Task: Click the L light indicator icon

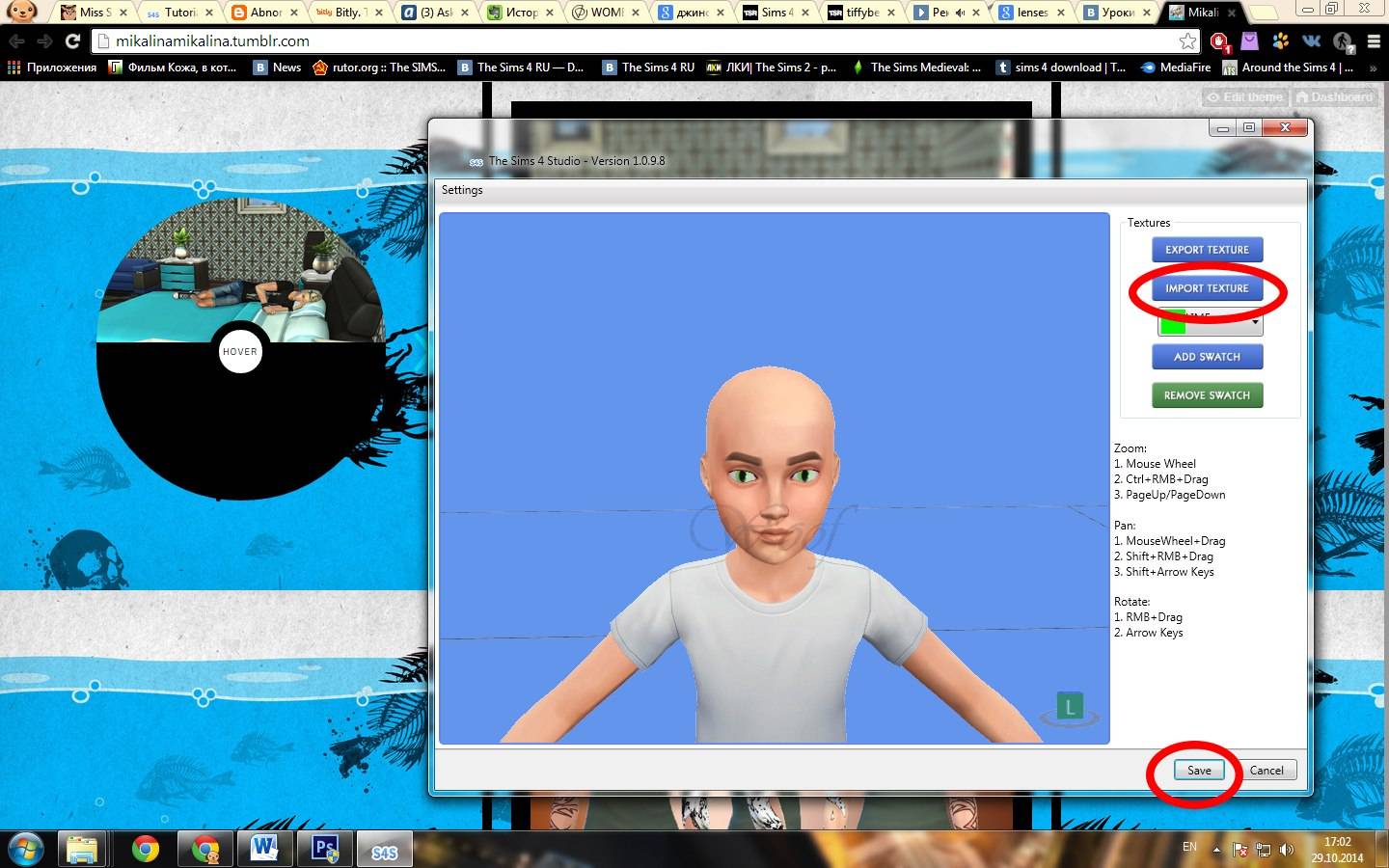Action: coord(1070,708)
